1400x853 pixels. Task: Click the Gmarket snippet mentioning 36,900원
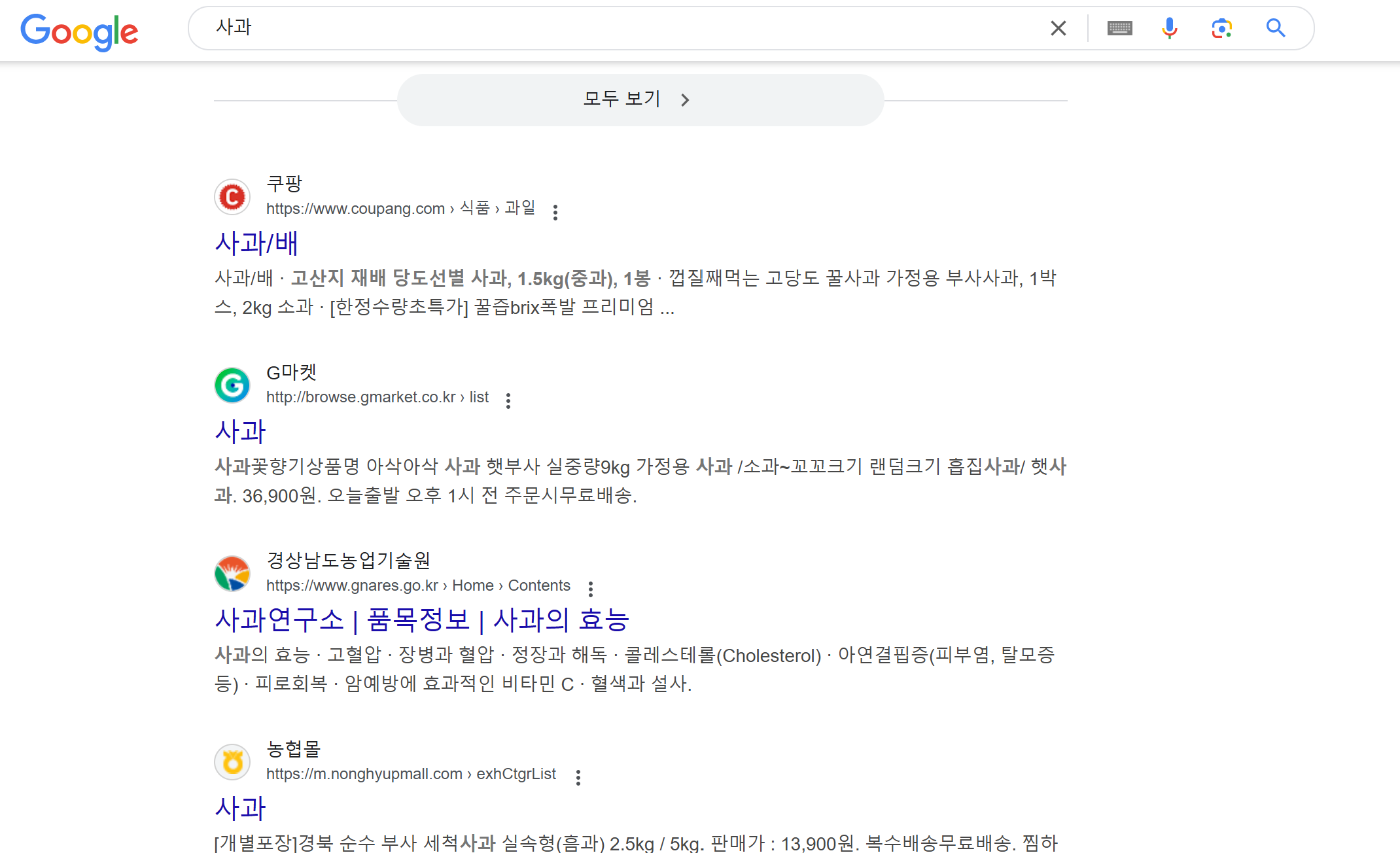(x=640, y=481)
